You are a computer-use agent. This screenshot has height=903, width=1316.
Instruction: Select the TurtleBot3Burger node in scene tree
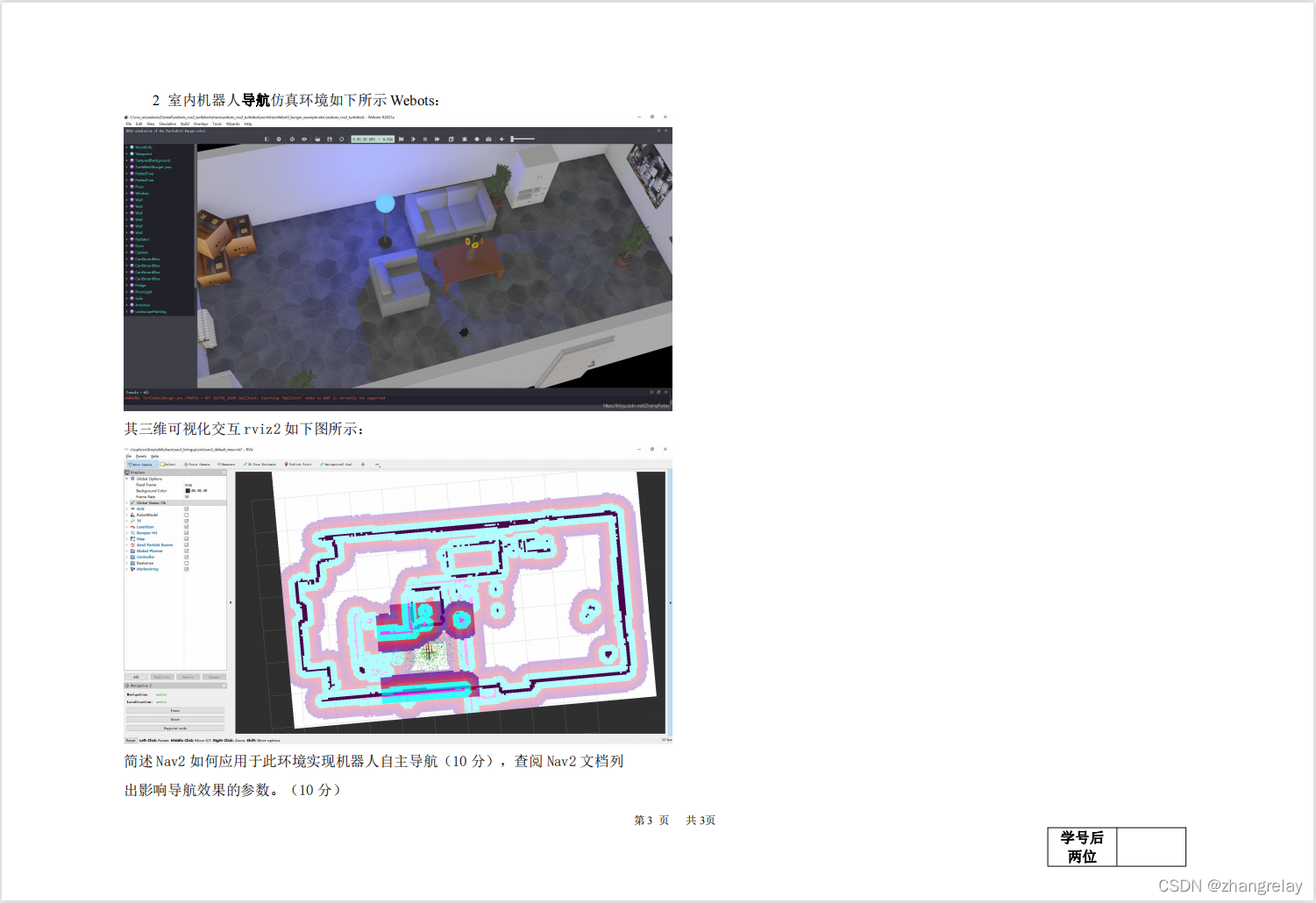pyautogui.click(x=153, y=167)
